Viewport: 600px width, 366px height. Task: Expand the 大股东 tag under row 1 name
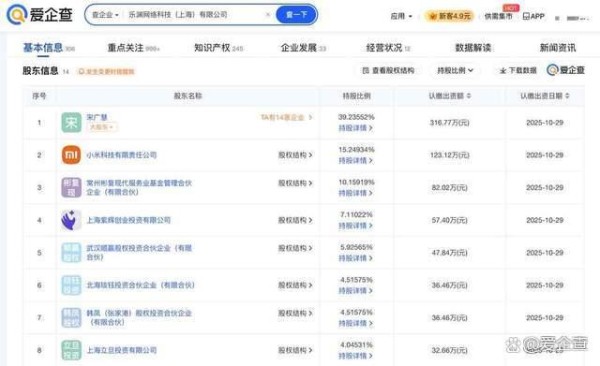(x=102, y=127)
